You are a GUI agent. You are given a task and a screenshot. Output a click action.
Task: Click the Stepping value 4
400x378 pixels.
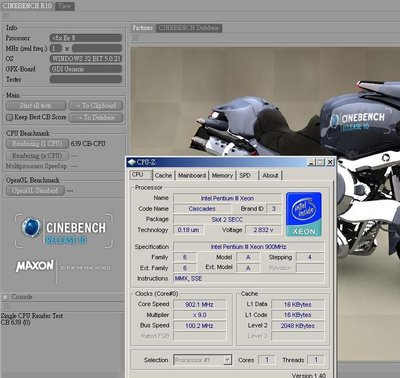[310, 257]
